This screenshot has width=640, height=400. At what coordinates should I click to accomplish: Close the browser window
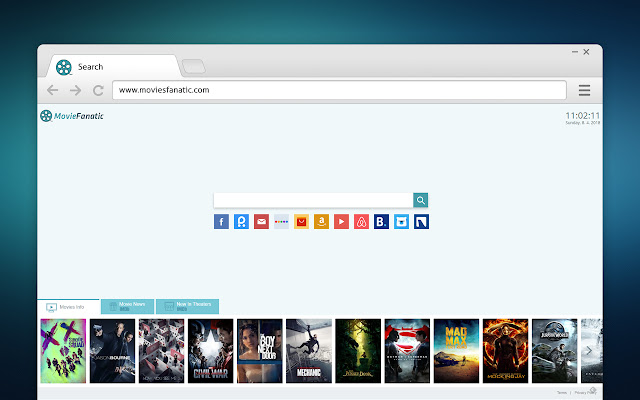(586, 52)
